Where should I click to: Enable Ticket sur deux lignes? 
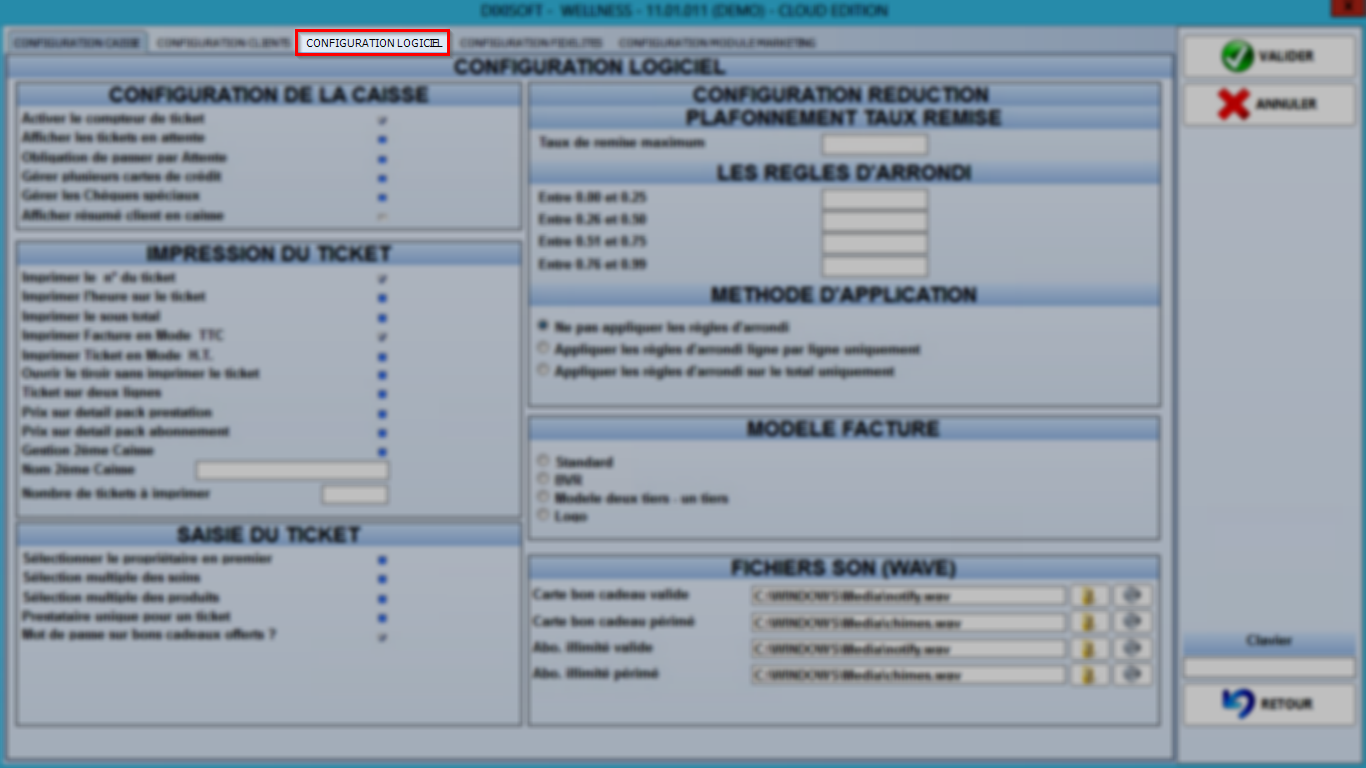pos(382,394)
